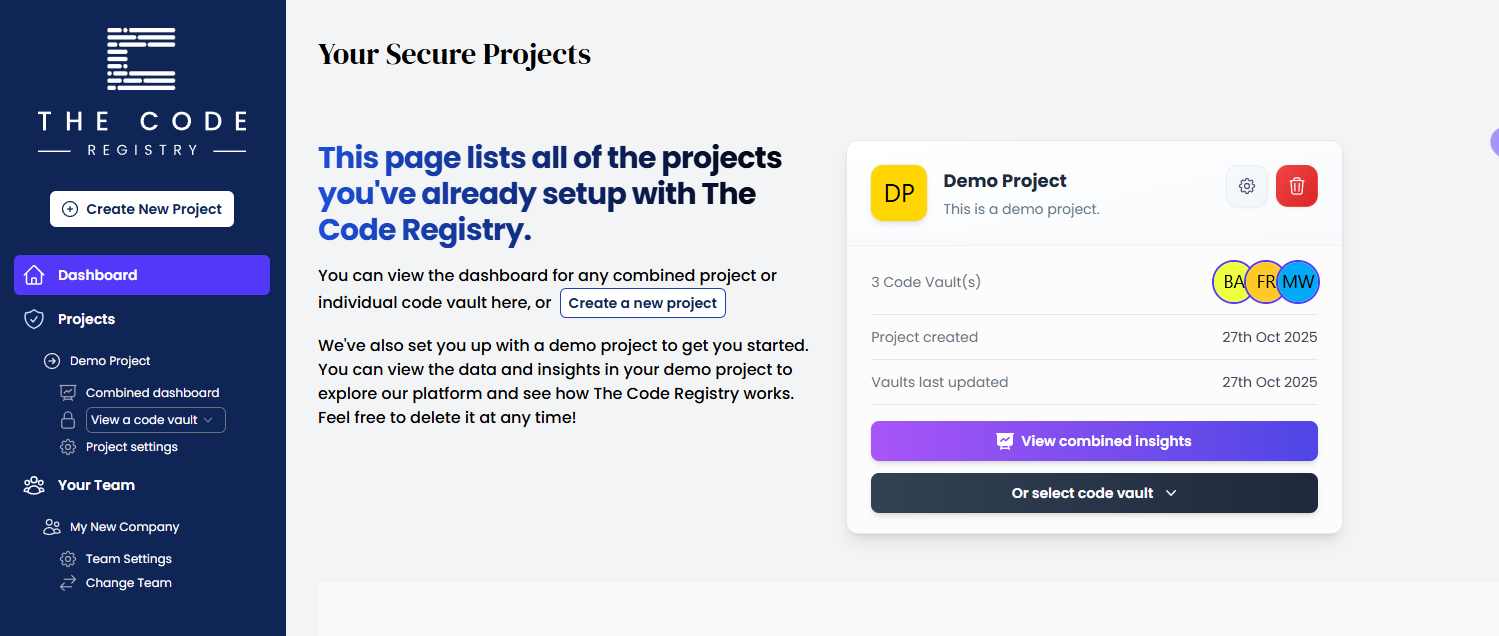
Task: Click the Projects shield icon
Action: click(34, 319)
